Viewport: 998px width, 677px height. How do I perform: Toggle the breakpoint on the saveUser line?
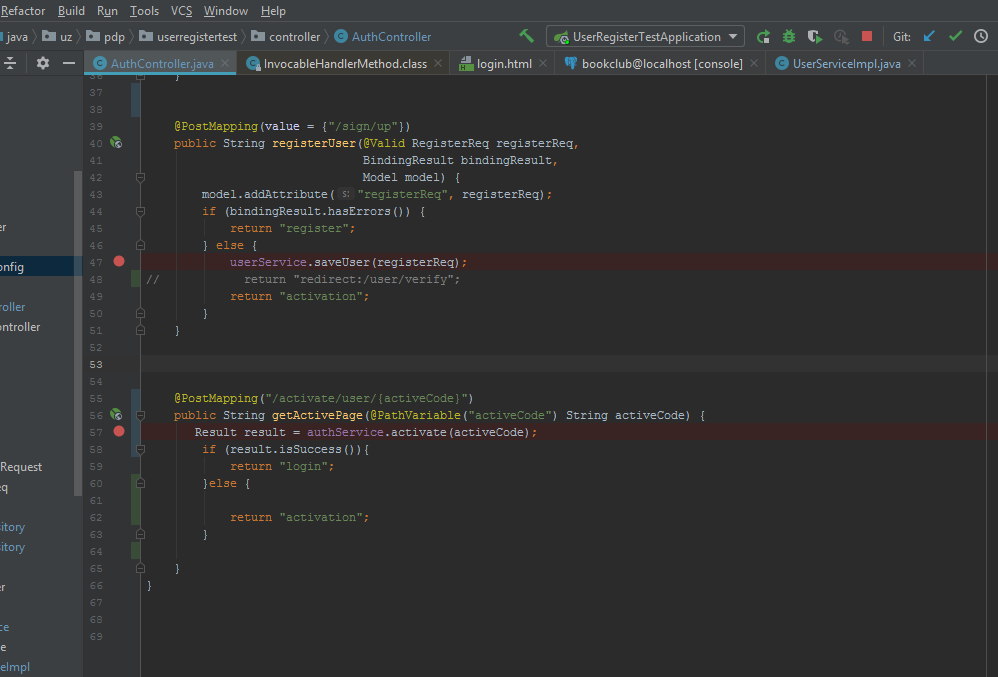[119, 261]
